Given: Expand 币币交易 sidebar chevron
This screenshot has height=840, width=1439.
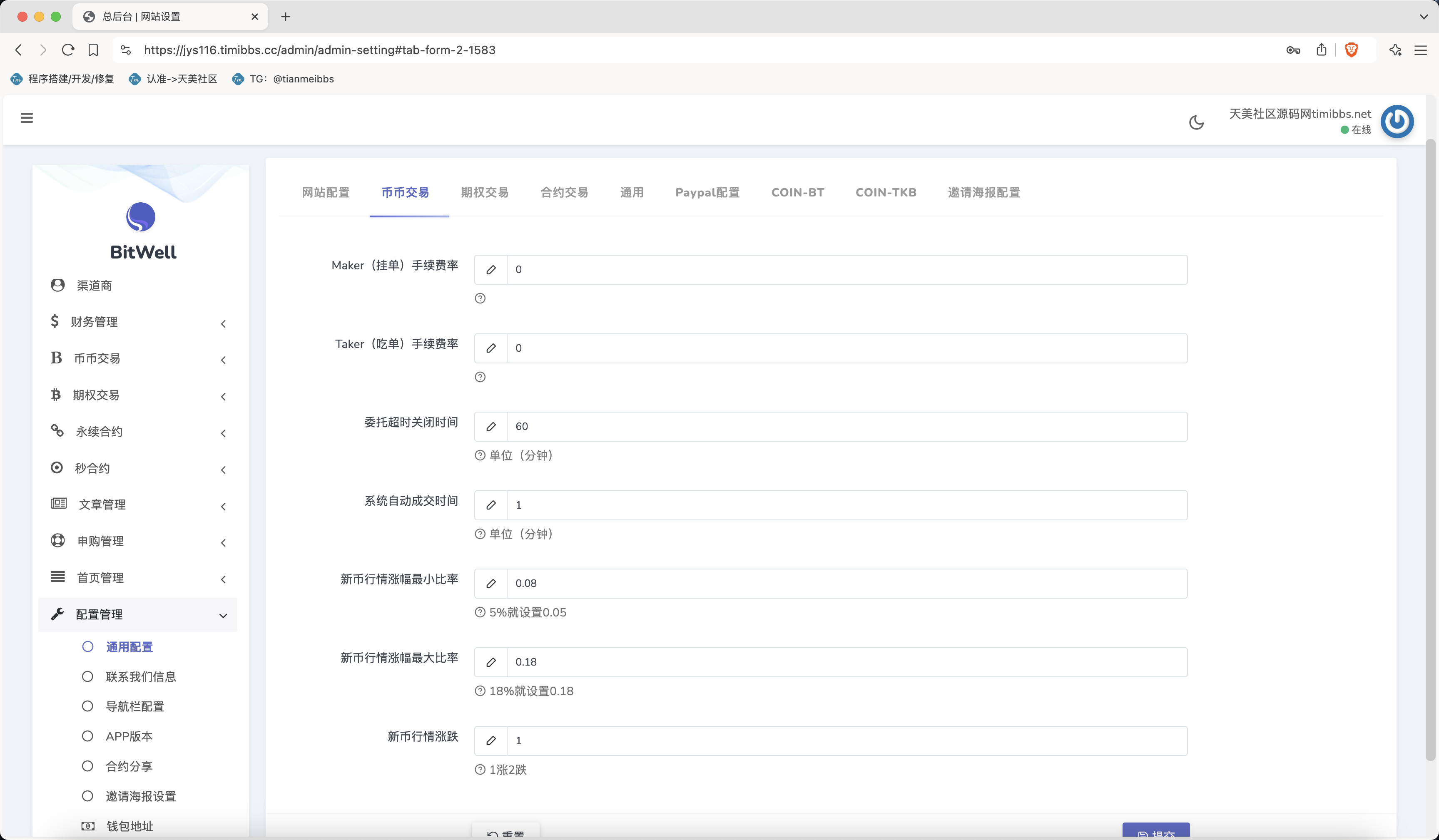Looking at the screenshot, I should point(223,360).
